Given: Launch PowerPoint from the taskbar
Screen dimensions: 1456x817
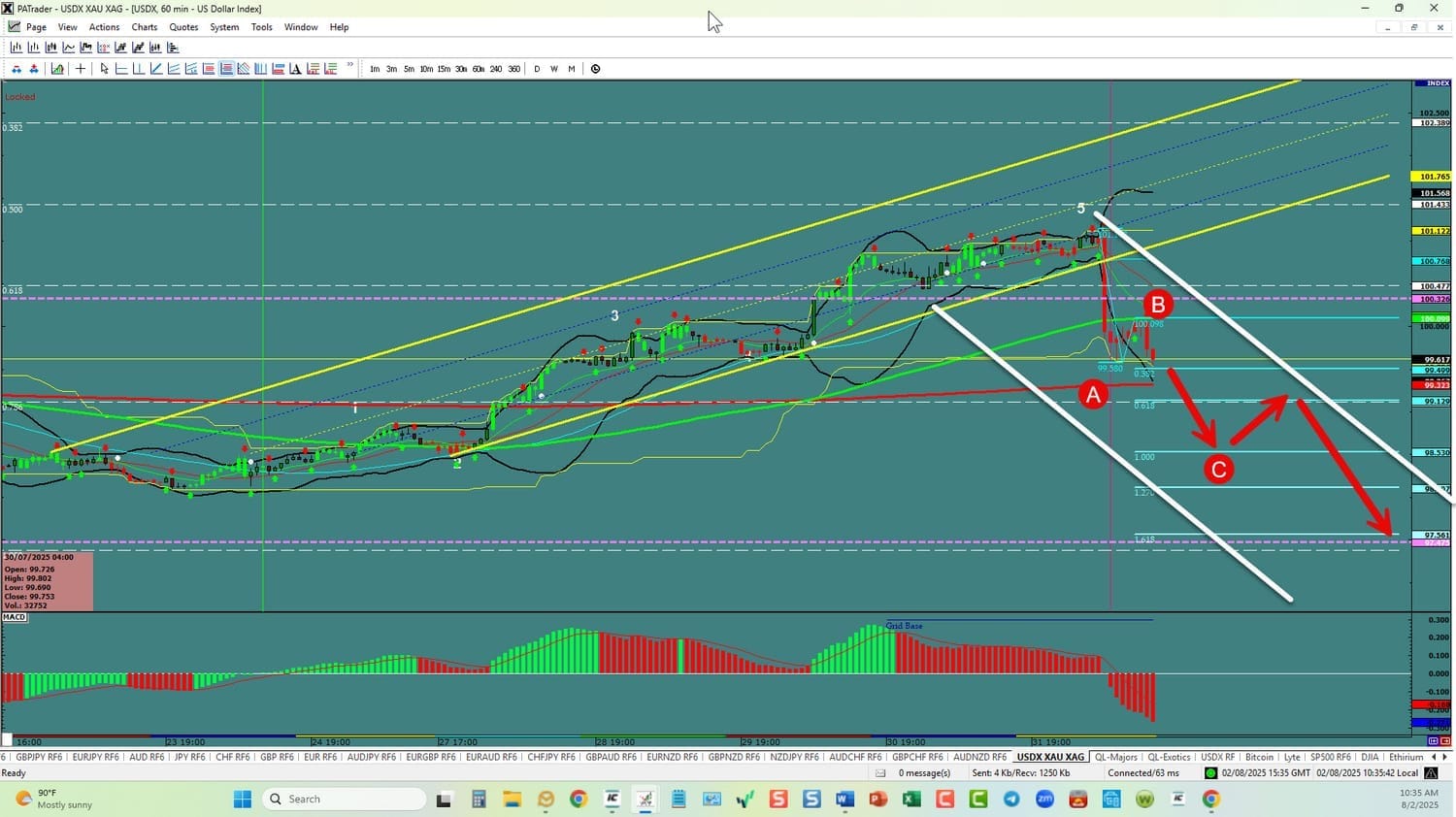Looking at the screenshot, I should pos(878,800).
